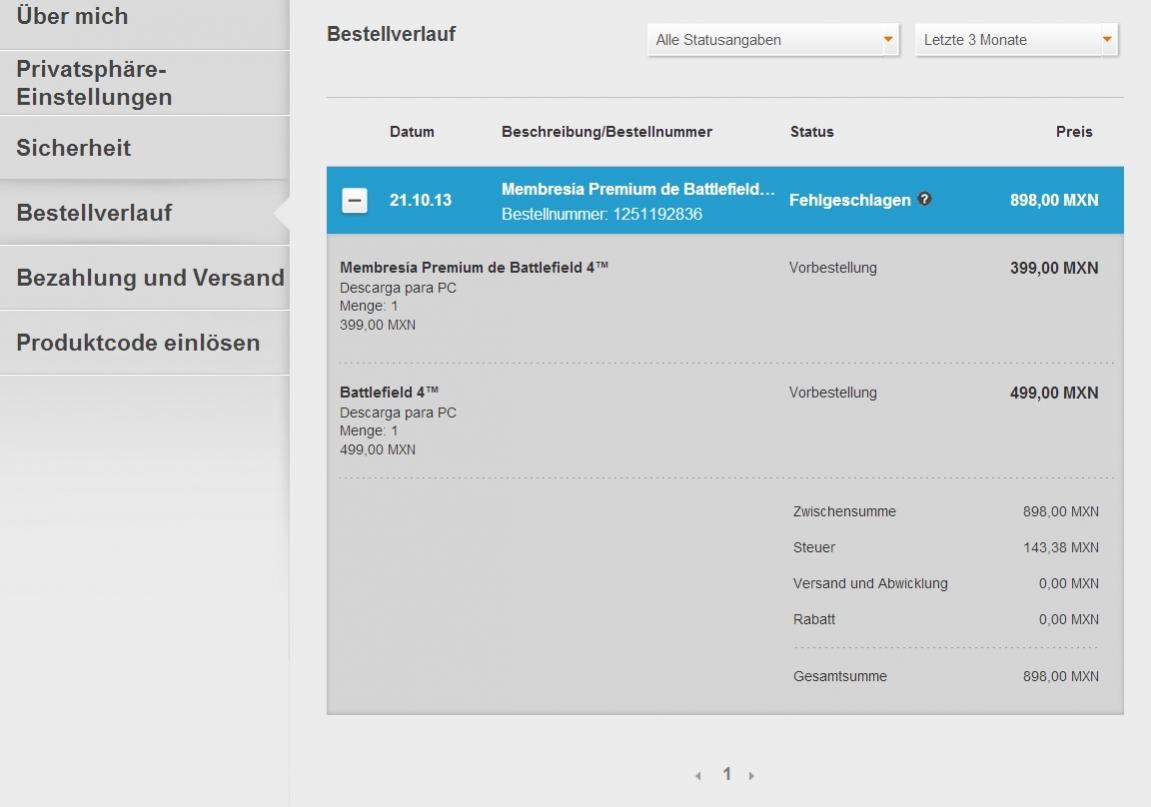Click the Rabatt amount 0,00 MXN
The image size is (1151, 807).
(1069, 619)
